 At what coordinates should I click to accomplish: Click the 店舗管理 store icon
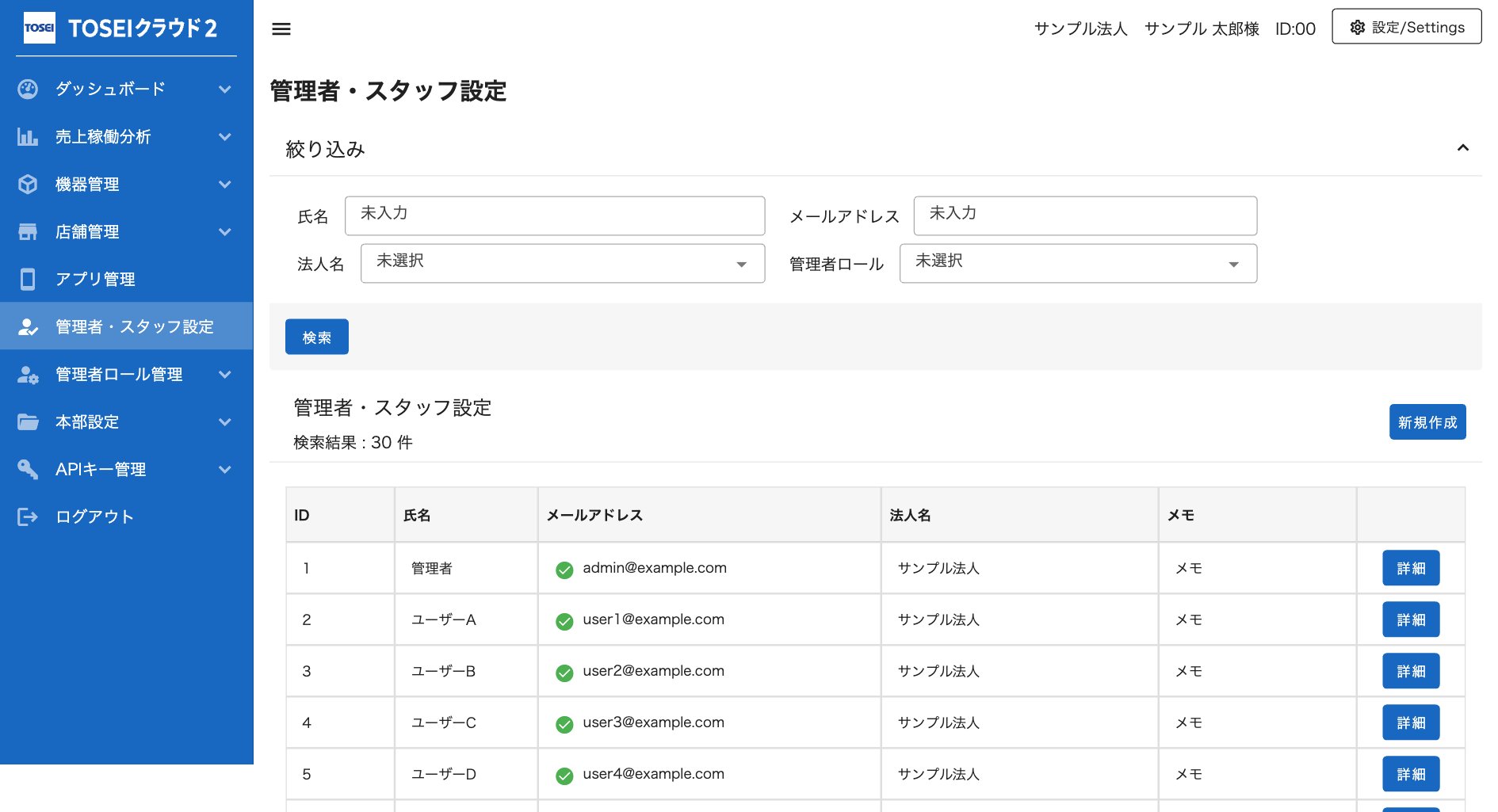(x=28, y=231)
